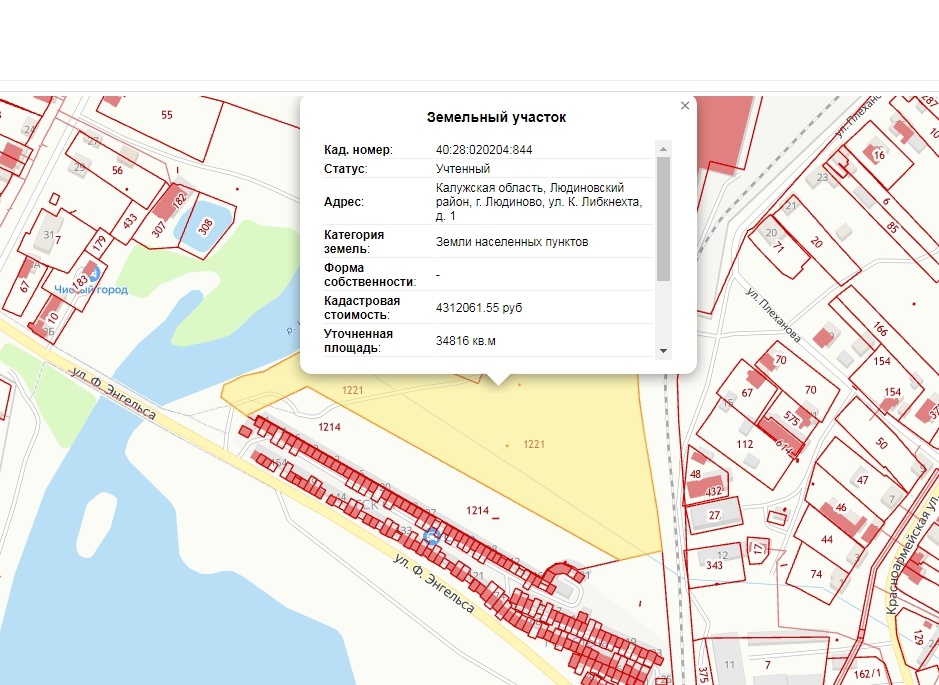This screenshot has height=685, width=939.
Task: Click the ул. Плеханова street label
Action: point(774,314)
